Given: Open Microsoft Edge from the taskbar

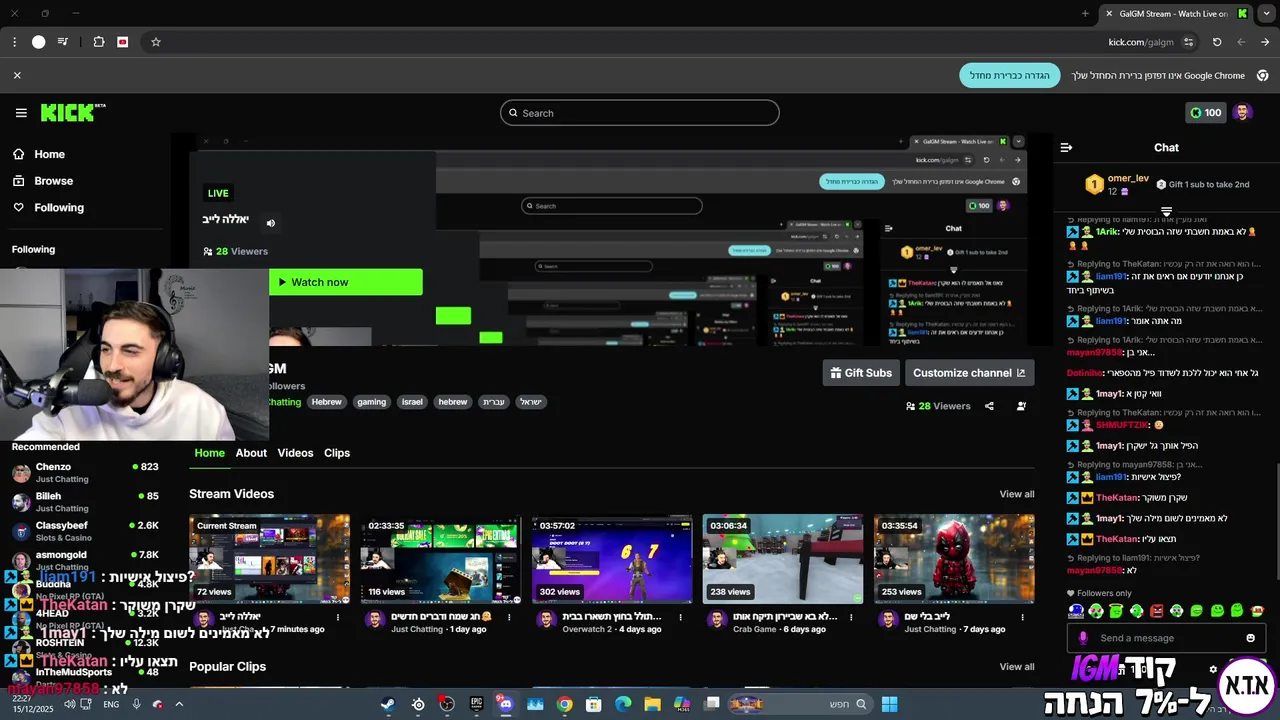Looking at the screenshot, I should (x=623, y=704).
